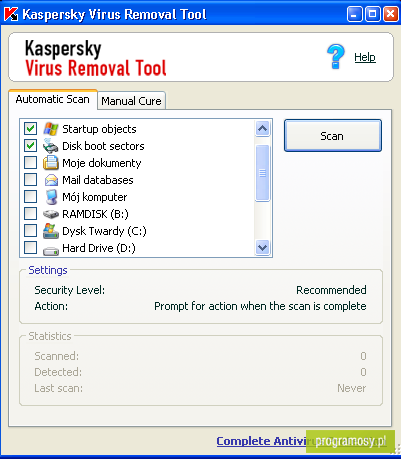Image resolution: width=401 pixels, height=459 pixels.
Task: Click the Disk boot sectors drive icon
Action: [x=51, y=146]
